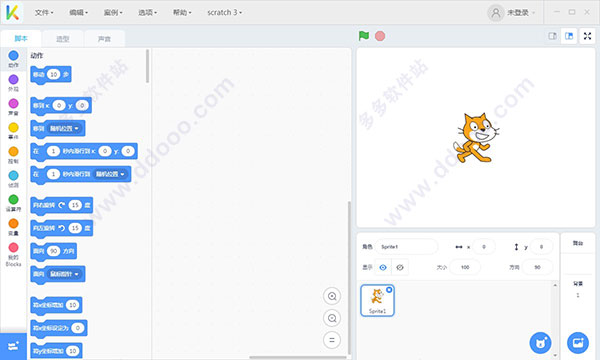Select the large stage layout toggle
Image resolution: width=600 pixels, height=360 pixels.
tap(569, 36)
